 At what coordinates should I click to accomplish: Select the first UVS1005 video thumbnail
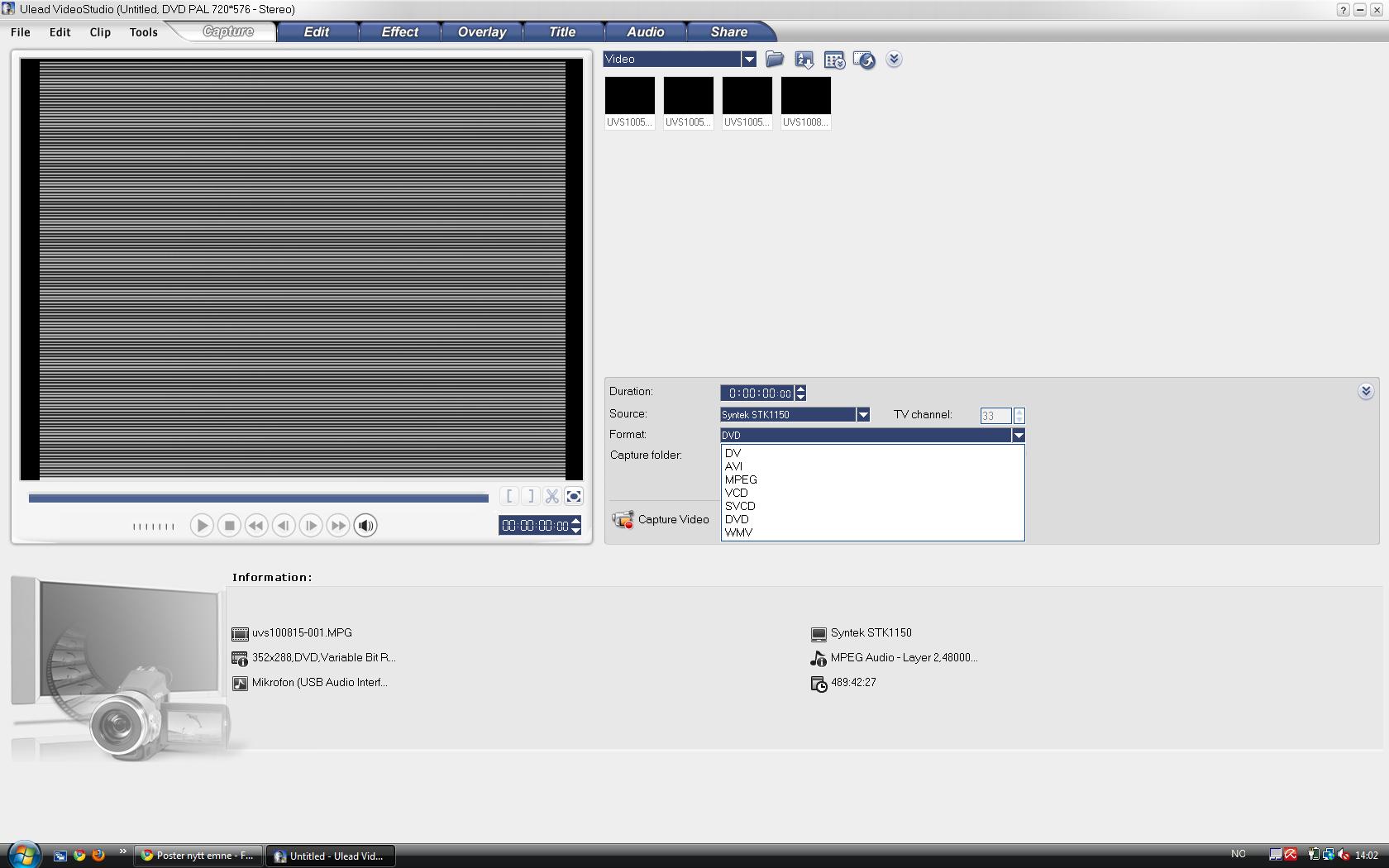click(x=630, y=102)
